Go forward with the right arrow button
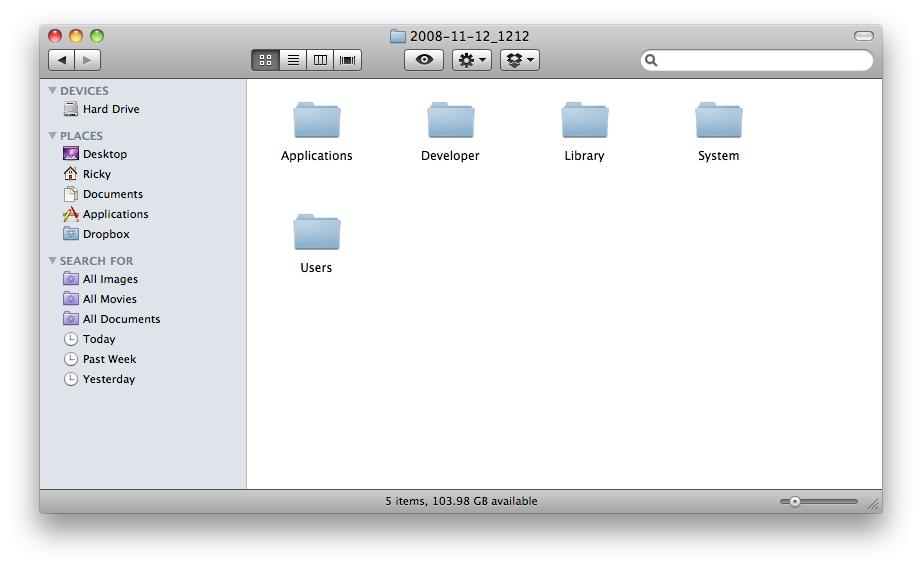This screenshot has width=922, height=568. coord(88,60)
